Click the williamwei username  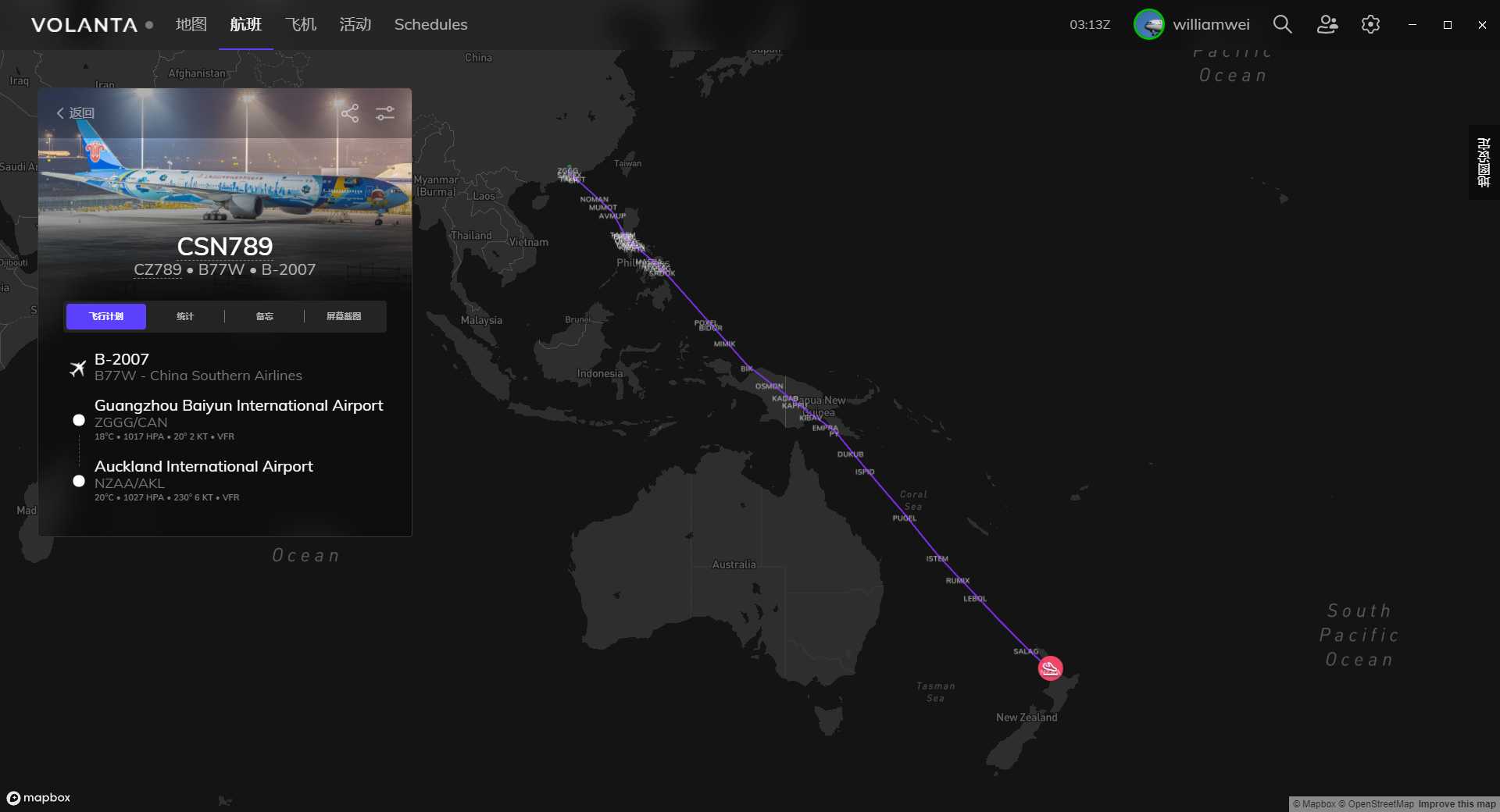[1211, 24]
